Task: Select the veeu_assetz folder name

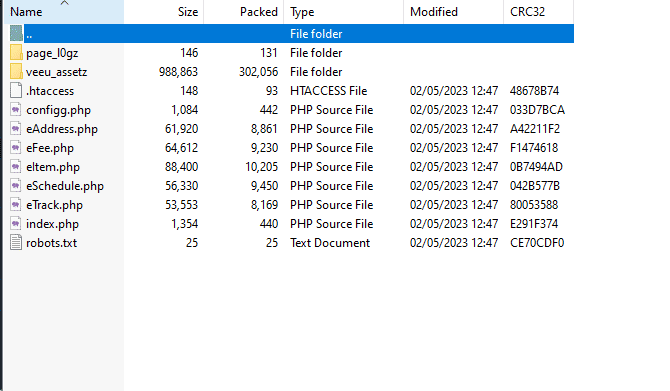Action: tap(56, 72)
